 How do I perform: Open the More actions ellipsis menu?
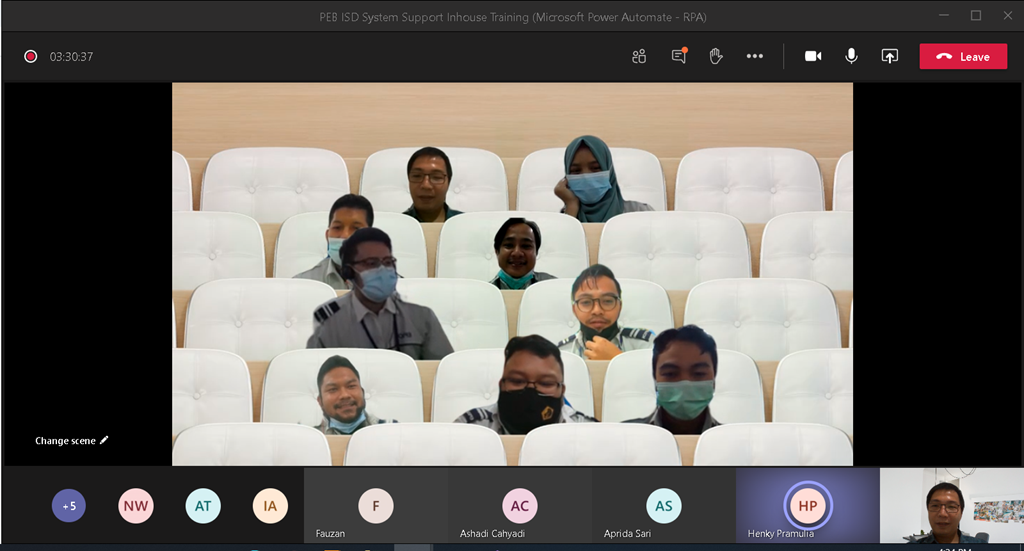point(755,57)
